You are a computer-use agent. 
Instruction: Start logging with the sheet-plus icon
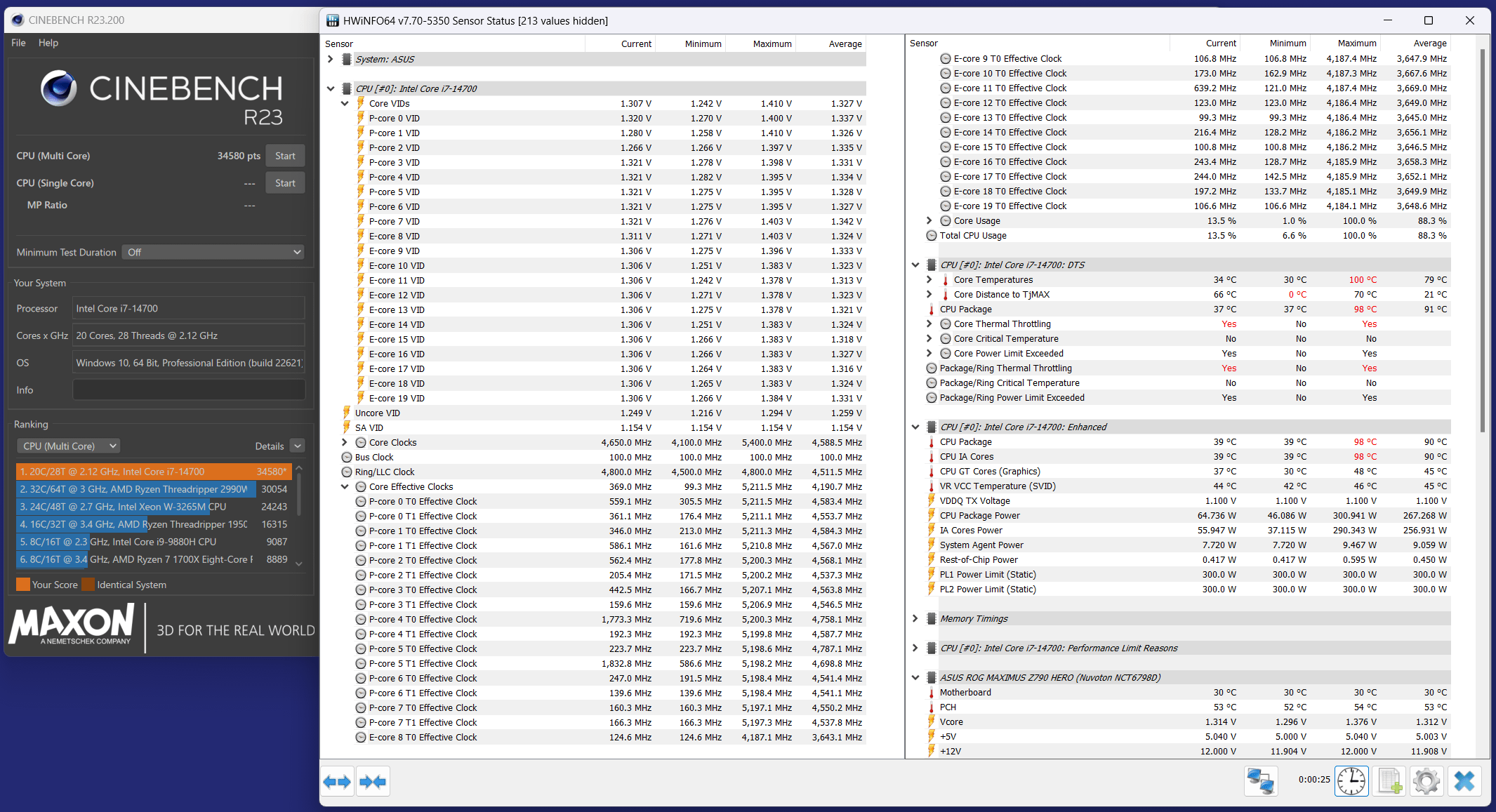[1390, 780]
